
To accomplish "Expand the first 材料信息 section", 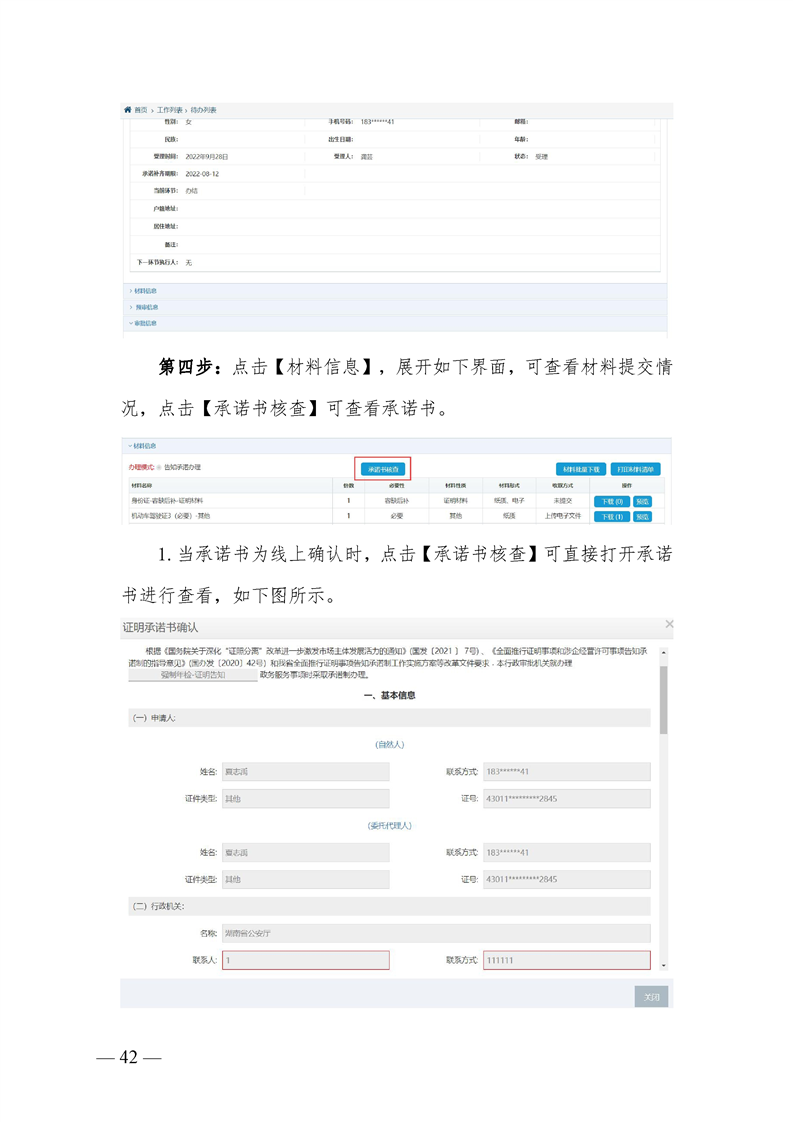I will [x=144, y=291].
